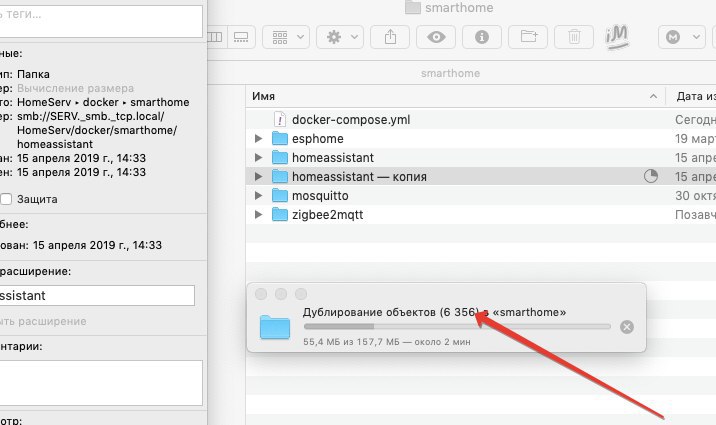Click smartharhome title folder icon
The width and height of the screenshot is (716, 425).
(x=413, y=7)
